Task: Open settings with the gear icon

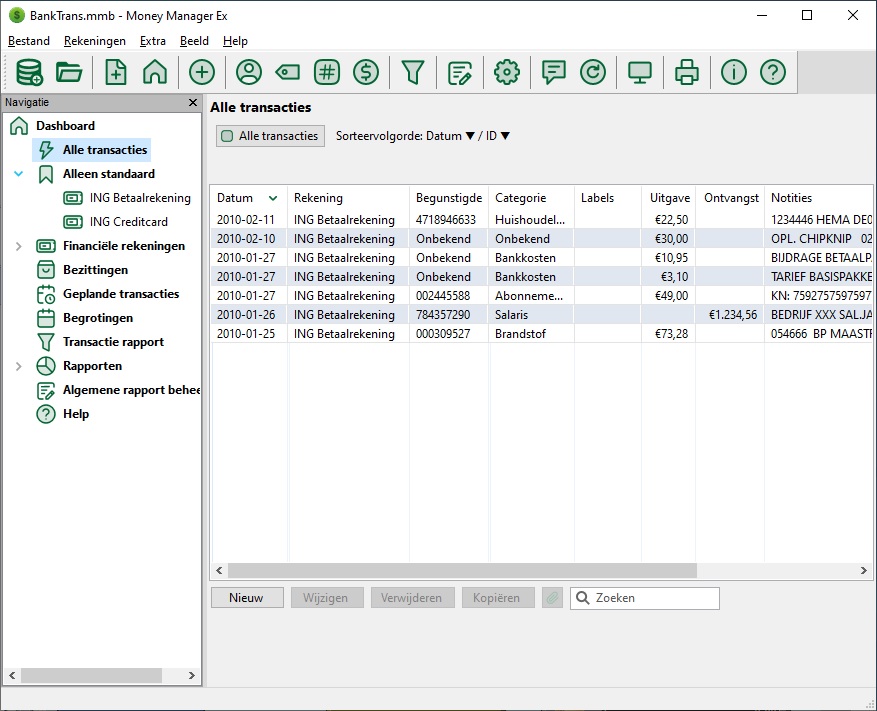Action: (507, 72)
